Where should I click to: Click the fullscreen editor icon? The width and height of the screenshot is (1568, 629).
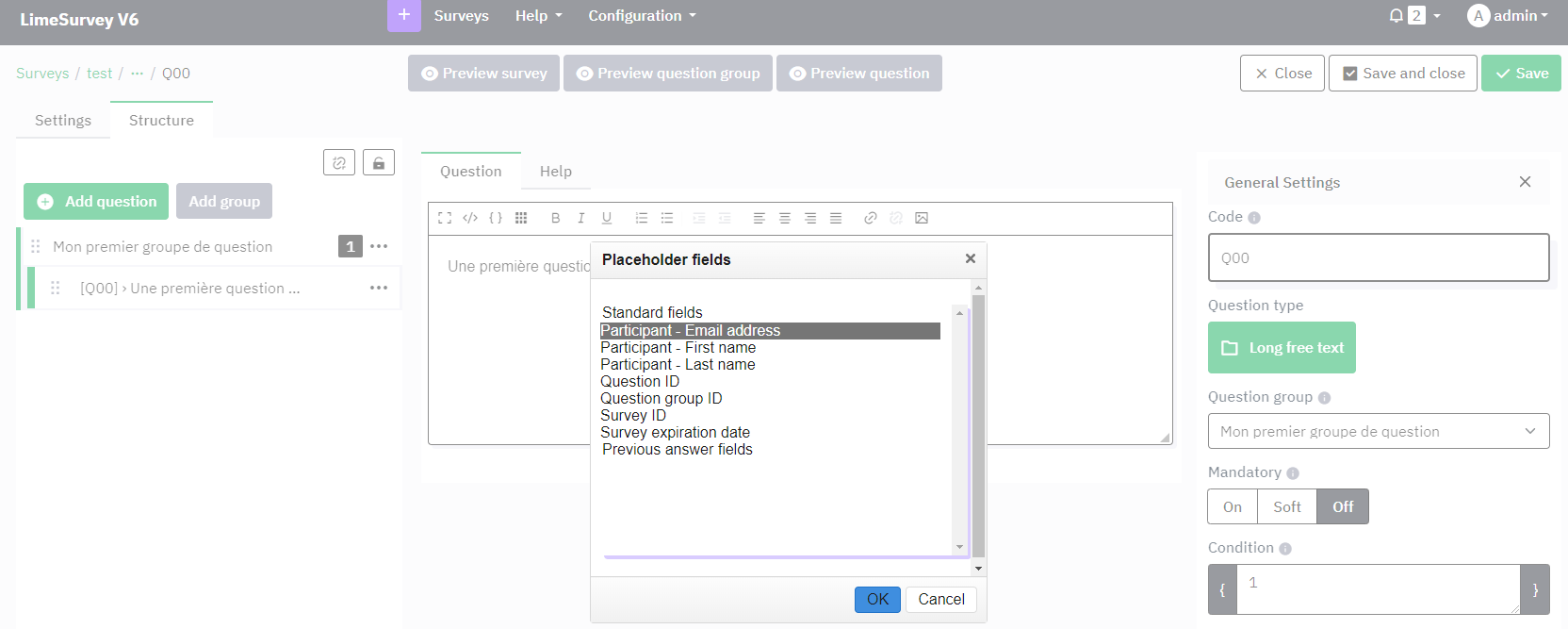(x=445, y=218)
